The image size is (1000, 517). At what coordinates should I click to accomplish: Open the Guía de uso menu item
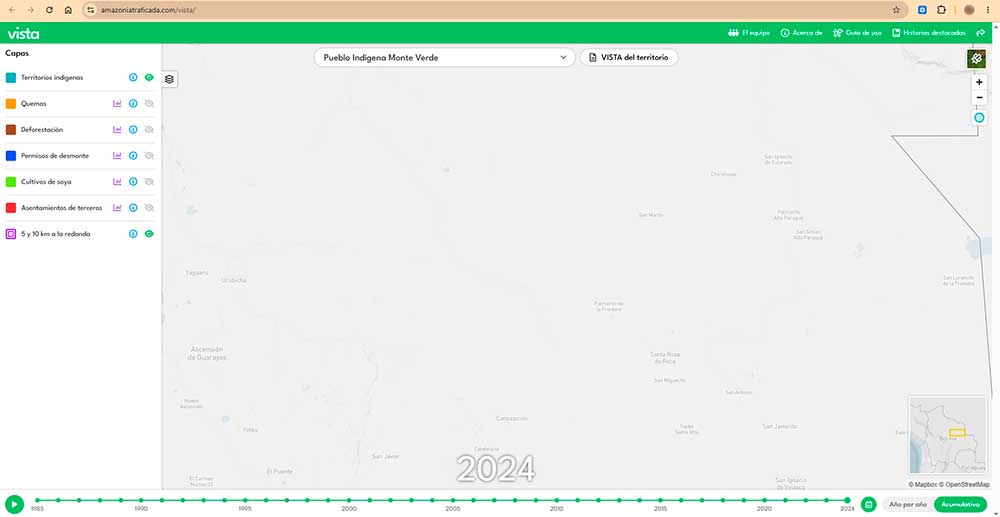858,33
